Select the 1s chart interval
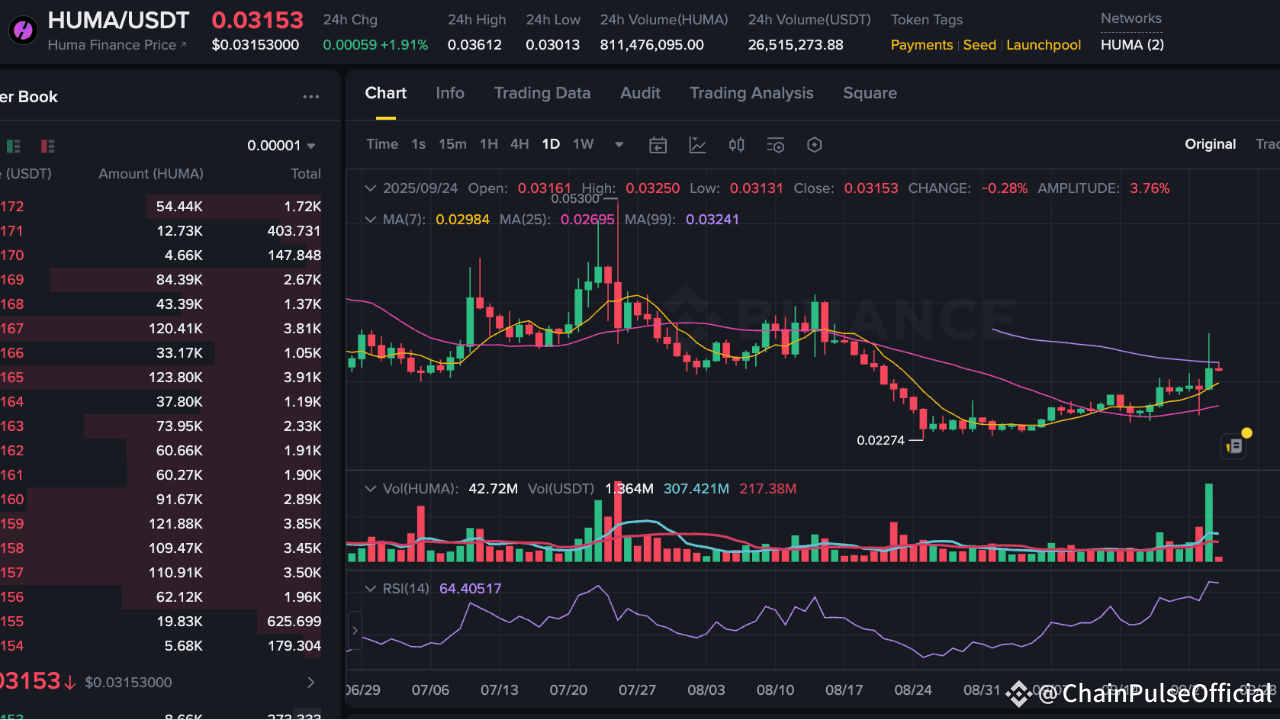 pyautogui.click(x=418, y=144)
